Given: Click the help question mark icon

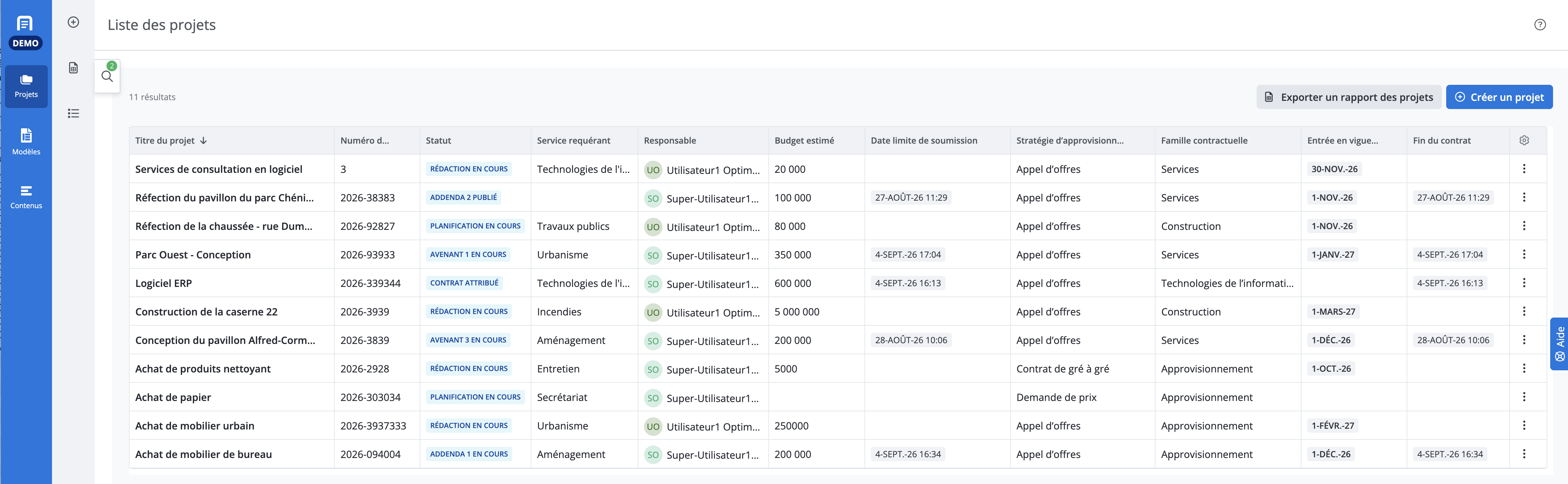Looking at the screenshot, I should (1540, 25).
